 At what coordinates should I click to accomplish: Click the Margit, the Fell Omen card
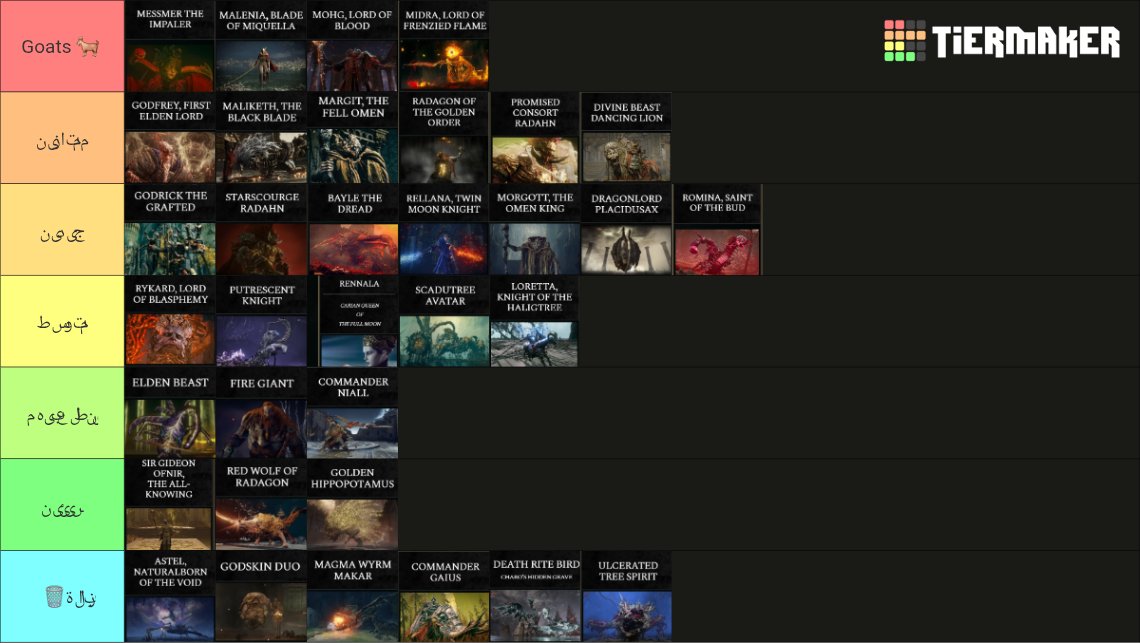tap(352, 137)
